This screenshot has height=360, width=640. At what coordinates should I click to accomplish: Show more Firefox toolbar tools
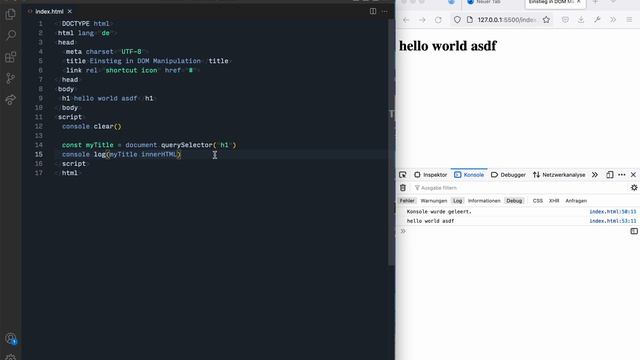(x=613, y=20)
